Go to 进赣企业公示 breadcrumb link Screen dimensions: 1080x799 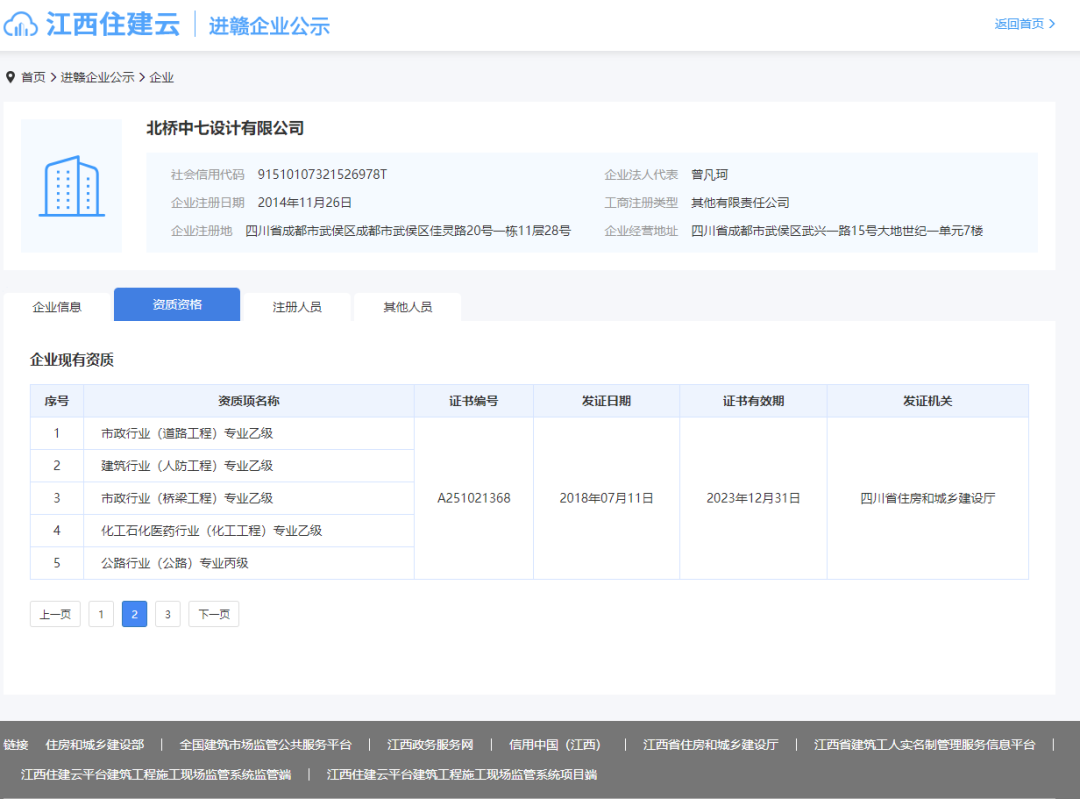97,77
